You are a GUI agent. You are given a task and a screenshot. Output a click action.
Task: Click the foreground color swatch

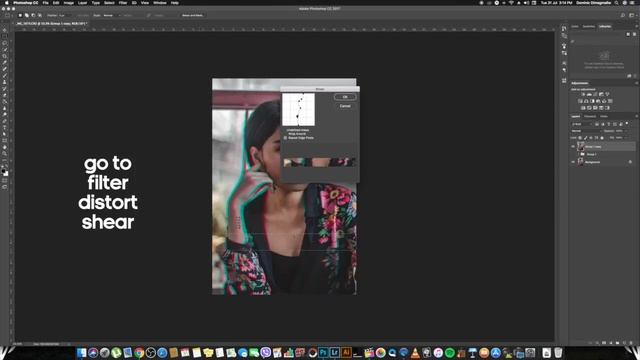(x=4, y=171)
